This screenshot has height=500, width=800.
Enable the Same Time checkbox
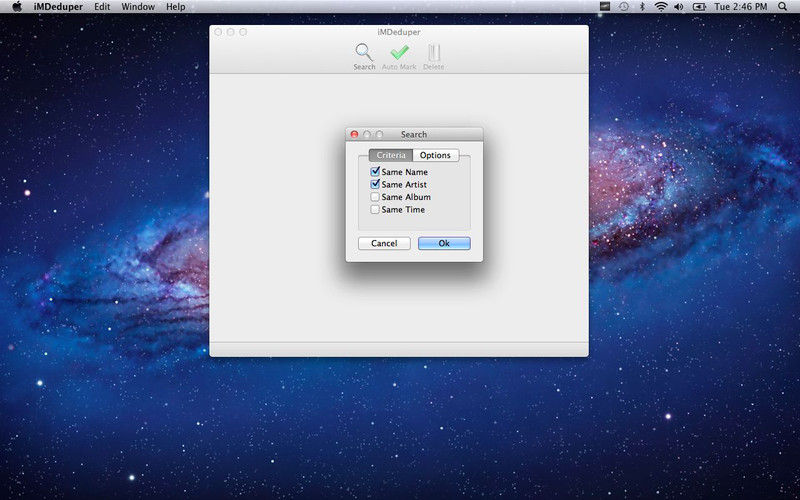(x=375, y=209)
